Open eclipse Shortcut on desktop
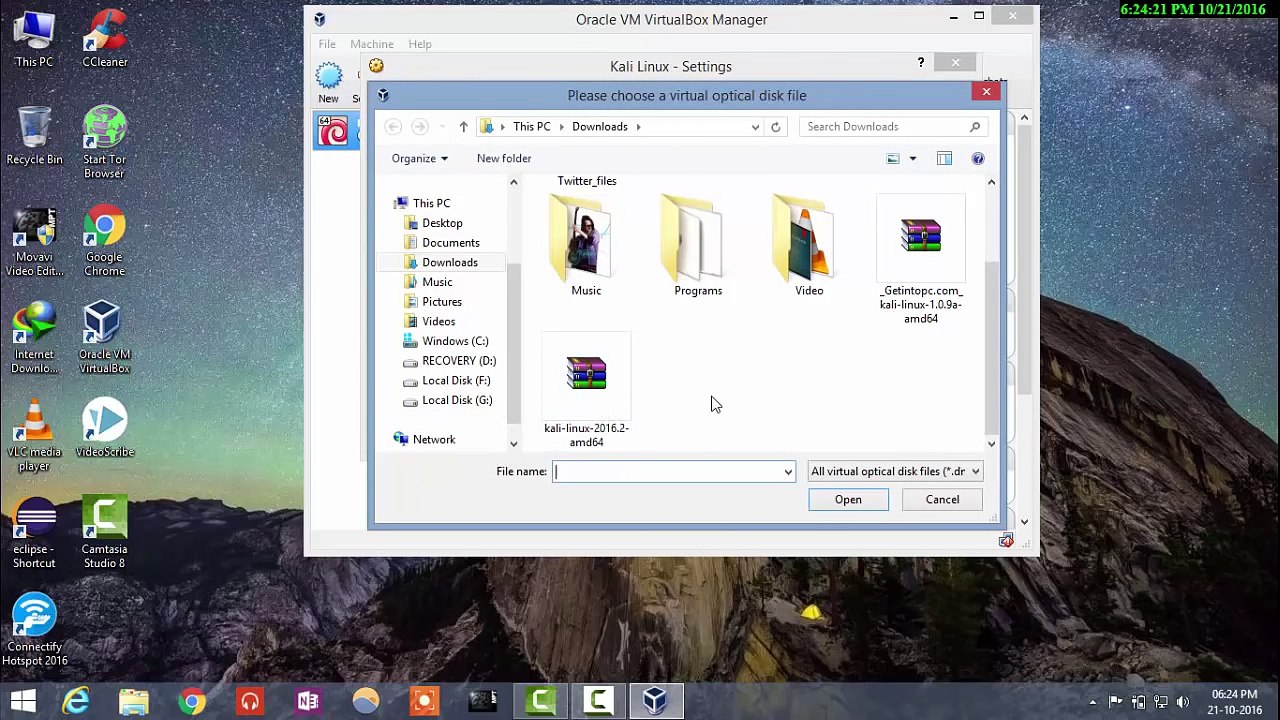1280x720 pixels. [34, 533]
